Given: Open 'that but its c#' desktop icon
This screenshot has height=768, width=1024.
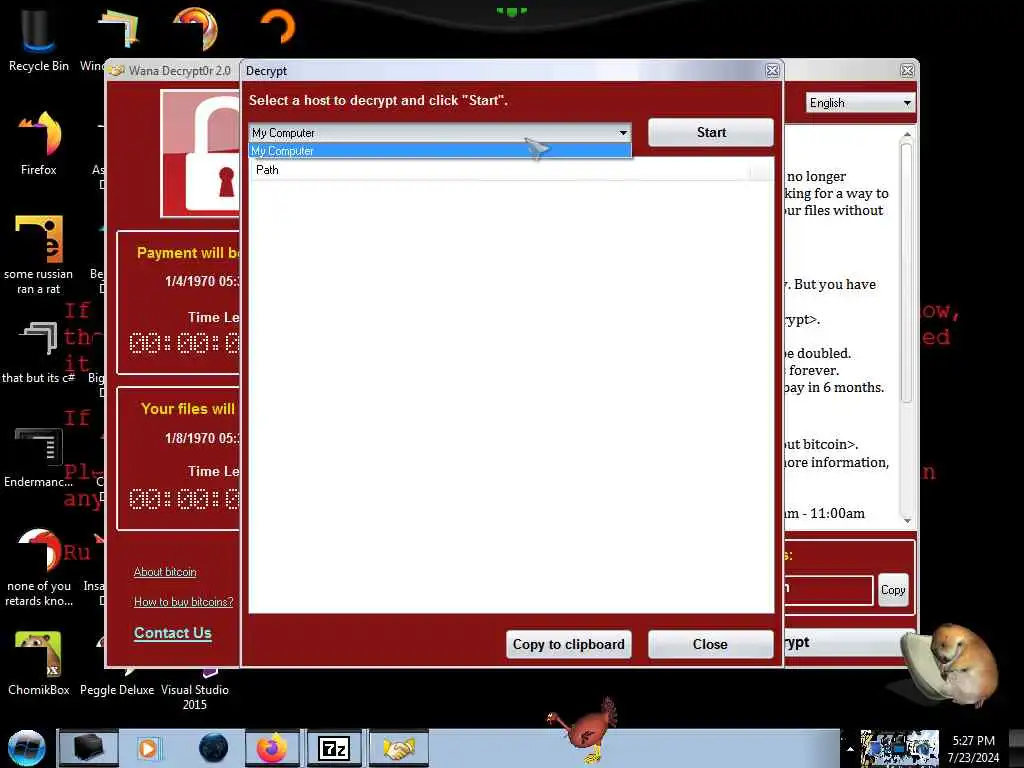Looking at the screenshot, I should point(38,353).
